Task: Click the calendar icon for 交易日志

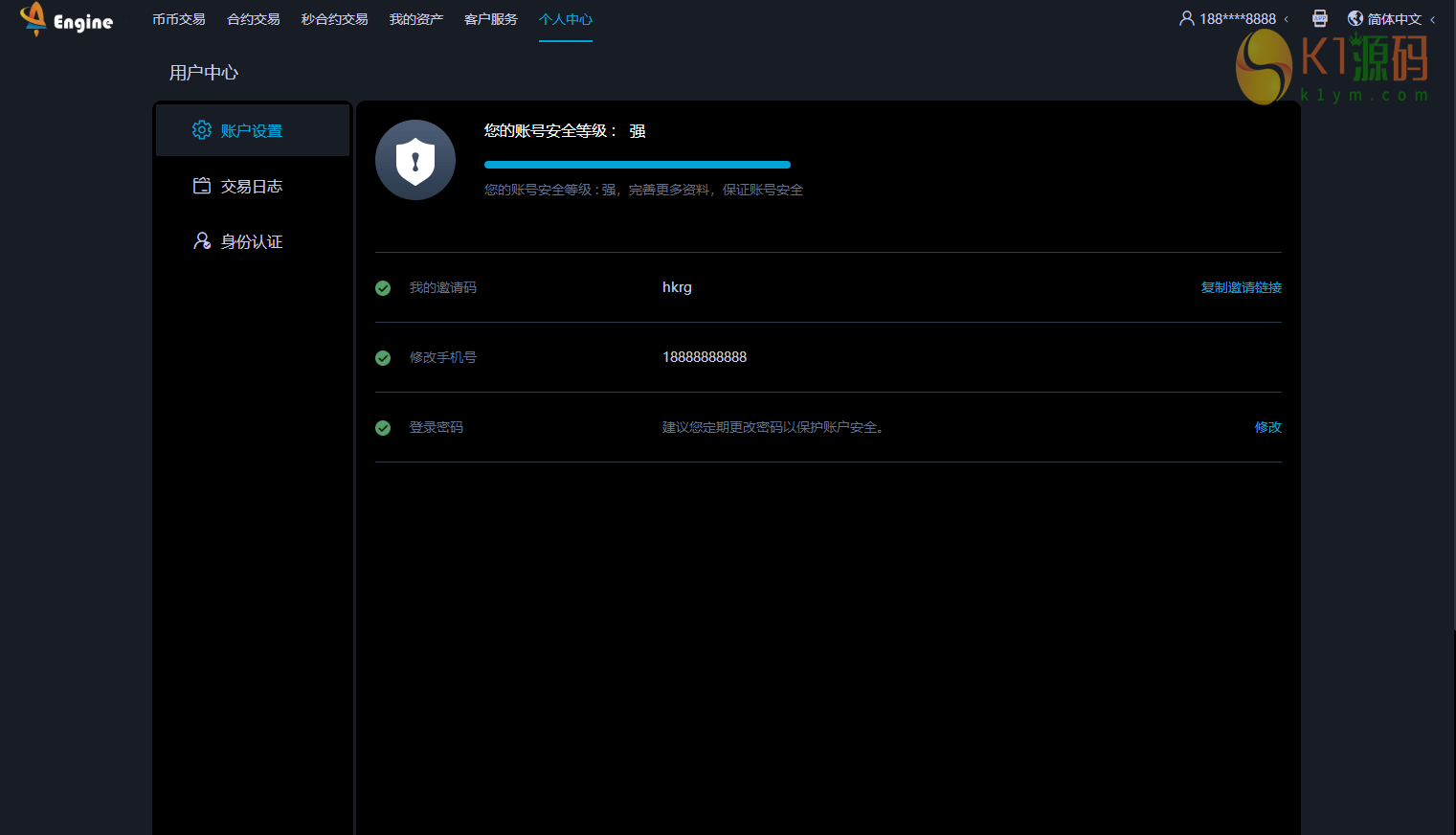Action: tap(202, 186)
